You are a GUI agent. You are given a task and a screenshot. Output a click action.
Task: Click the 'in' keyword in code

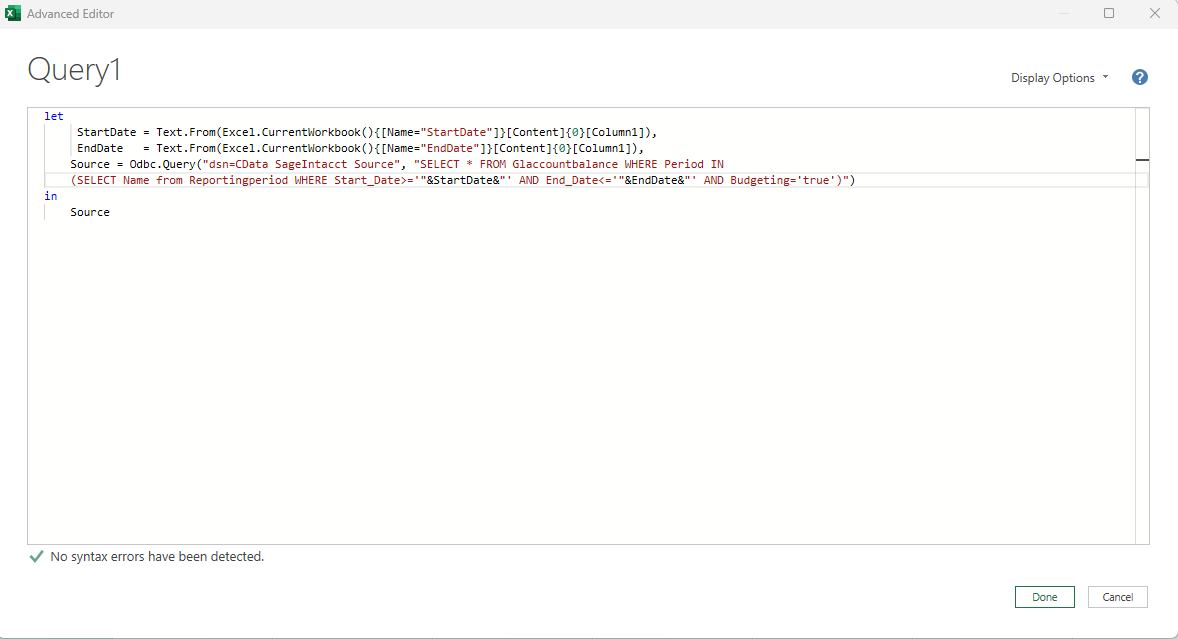(x=50, y=196)
